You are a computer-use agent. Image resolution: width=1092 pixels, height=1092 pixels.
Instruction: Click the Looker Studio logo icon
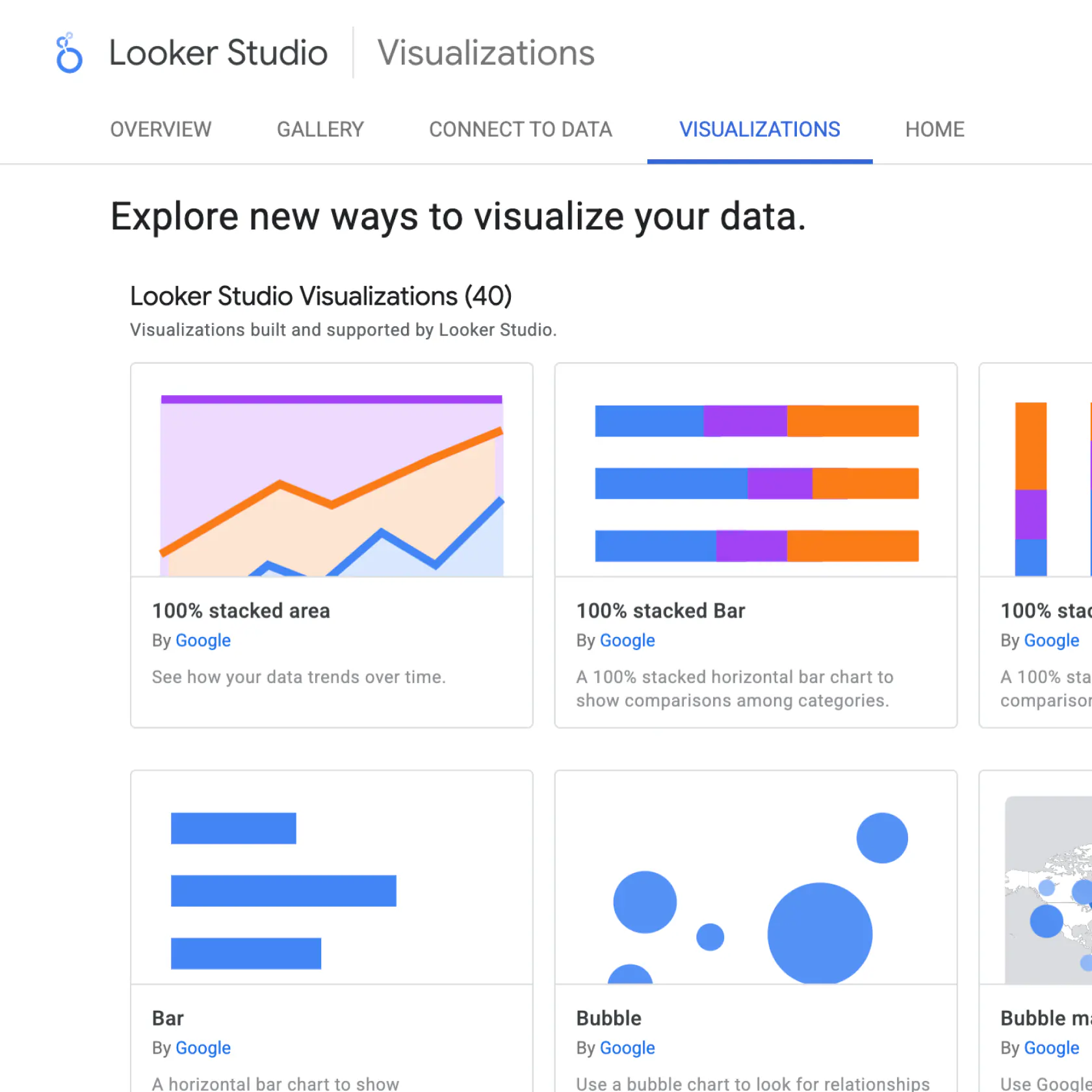click(x=69, y=53)
